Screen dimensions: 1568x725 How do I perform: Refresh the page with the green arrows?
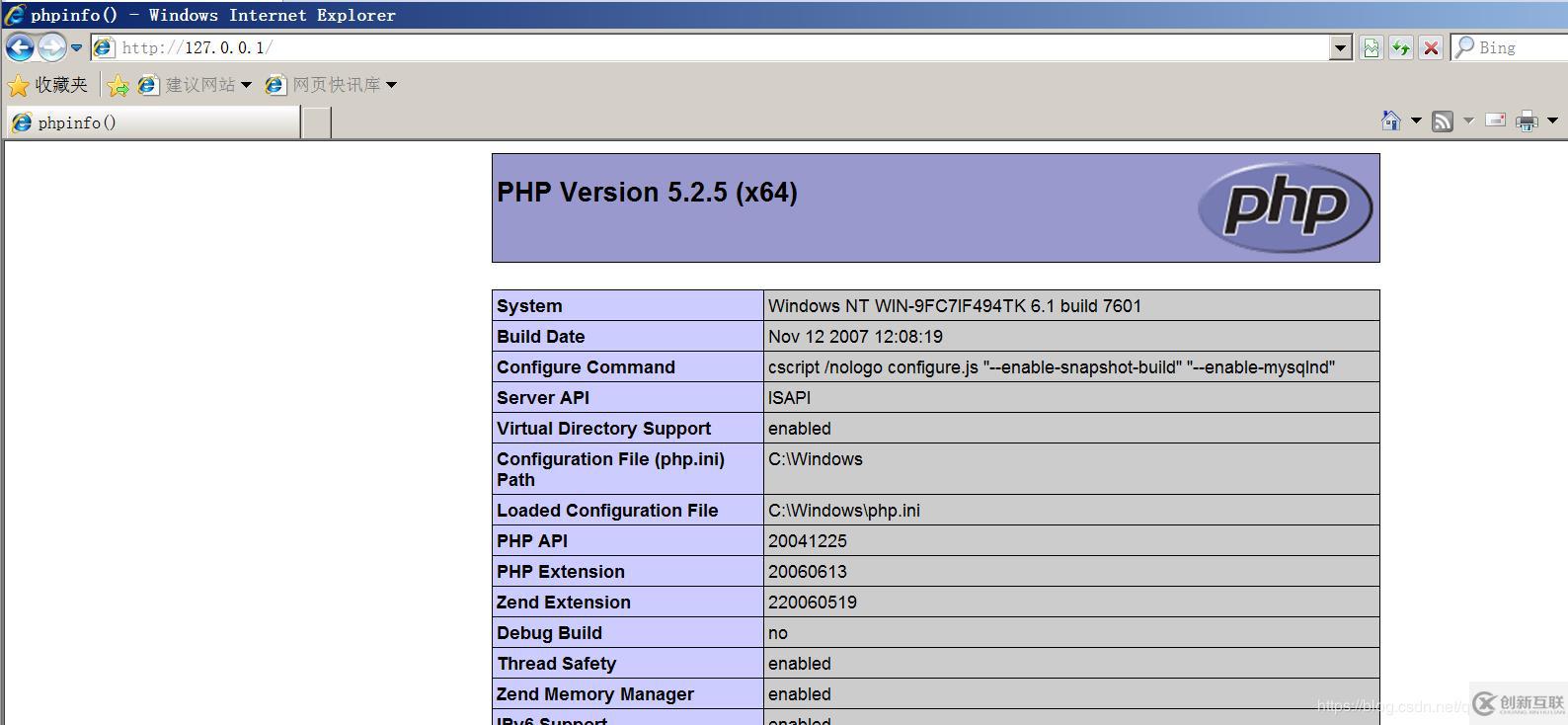pyautogui.click(x=1400, y=47)
